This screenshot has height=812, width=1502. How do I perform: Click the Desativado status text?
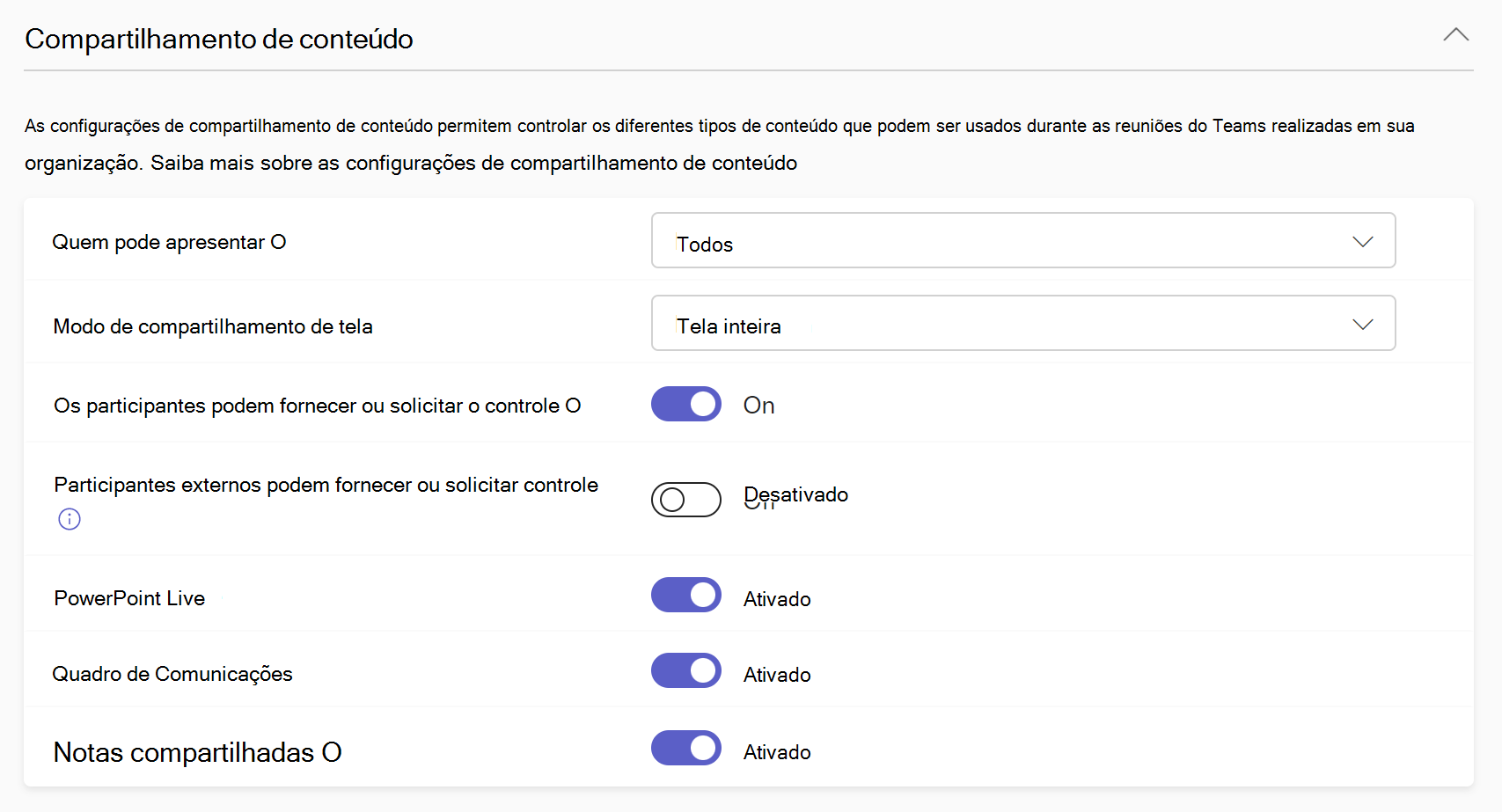[796, 494]
